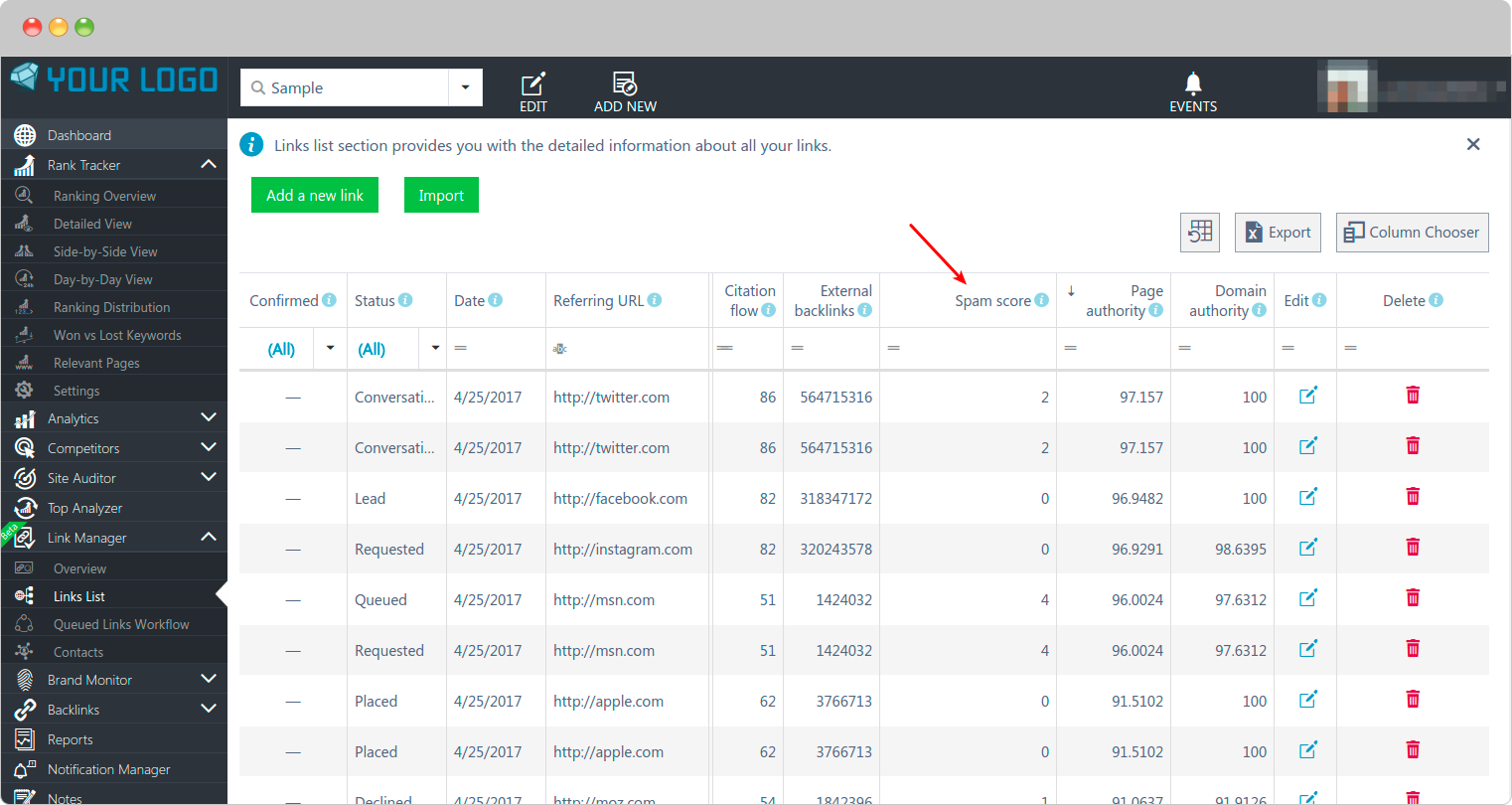Expand the Analytics section
Image resolution: width=1512 pixels, height=805 pixels.
coord(209,418)
